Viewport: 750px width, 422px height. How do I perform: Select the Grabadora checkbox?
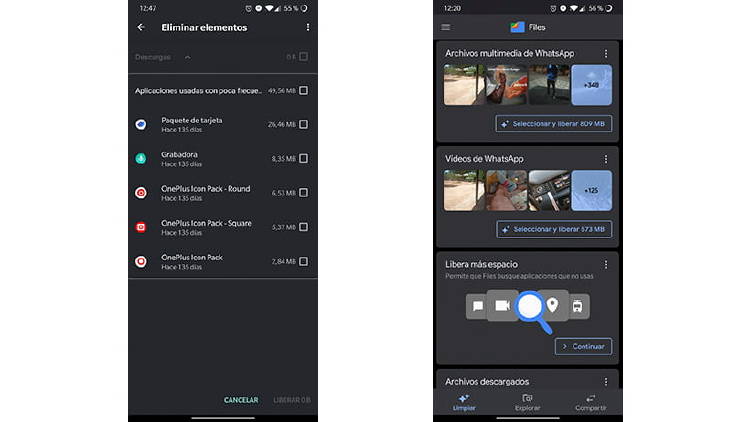(x=303, y=158)
